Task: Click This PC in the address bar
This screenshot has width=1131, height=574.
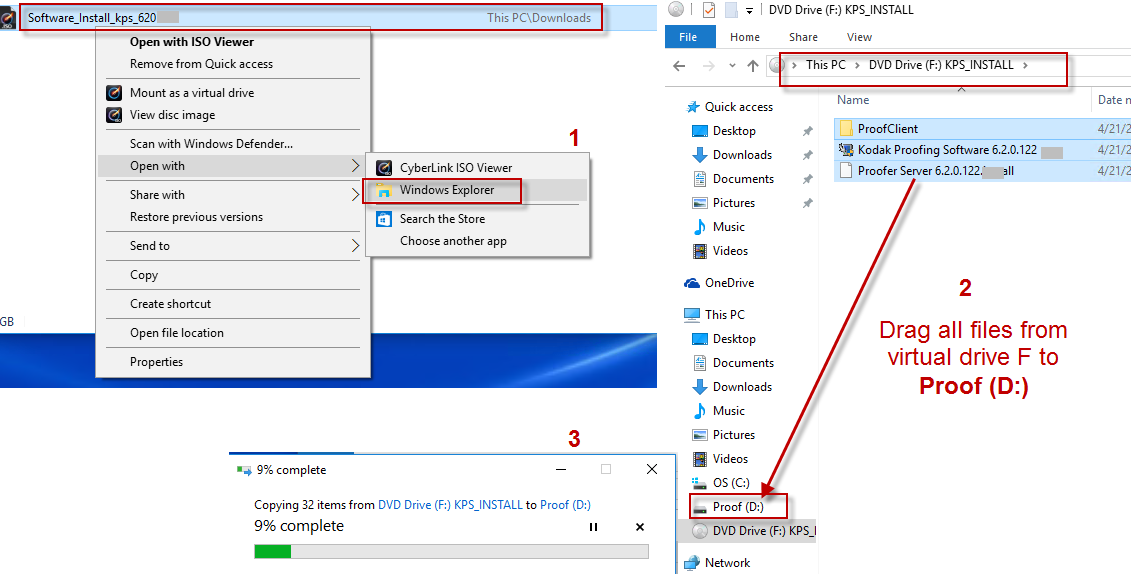Action: tap(826, 65)
